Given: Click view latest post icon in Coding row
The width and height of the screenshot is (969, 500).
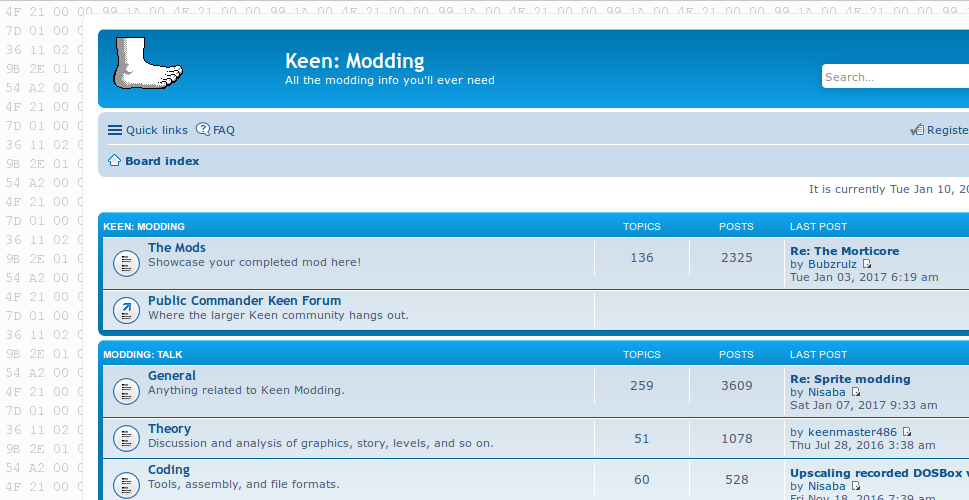Looking at the screenshot, I should point(855,486).
